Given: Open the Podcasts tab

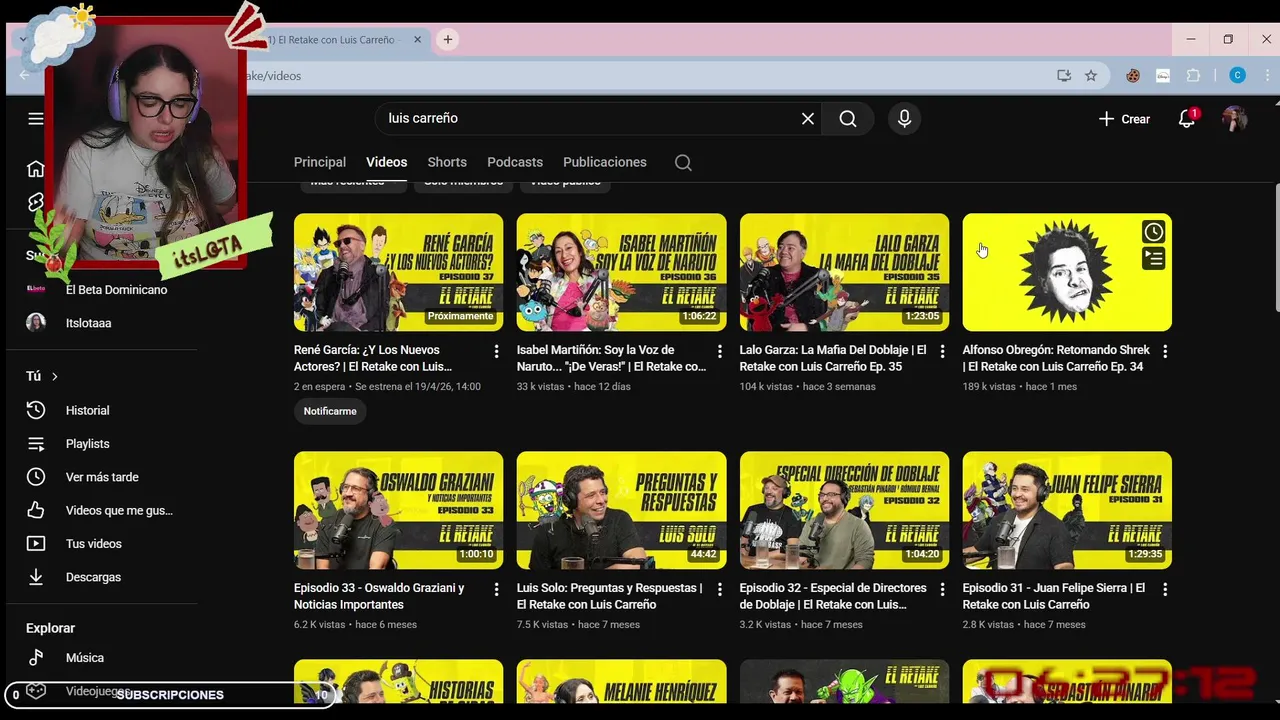Looking at the screenshot, I should click(x=515, y=162).
